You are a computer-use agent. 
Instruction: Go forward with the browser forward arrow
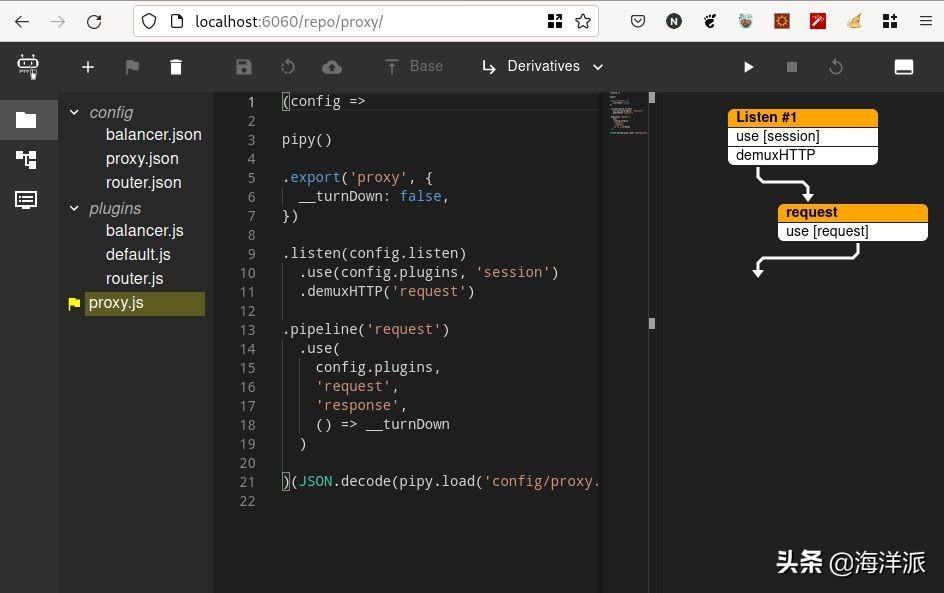pyautogui.click(x=58, y=22)
